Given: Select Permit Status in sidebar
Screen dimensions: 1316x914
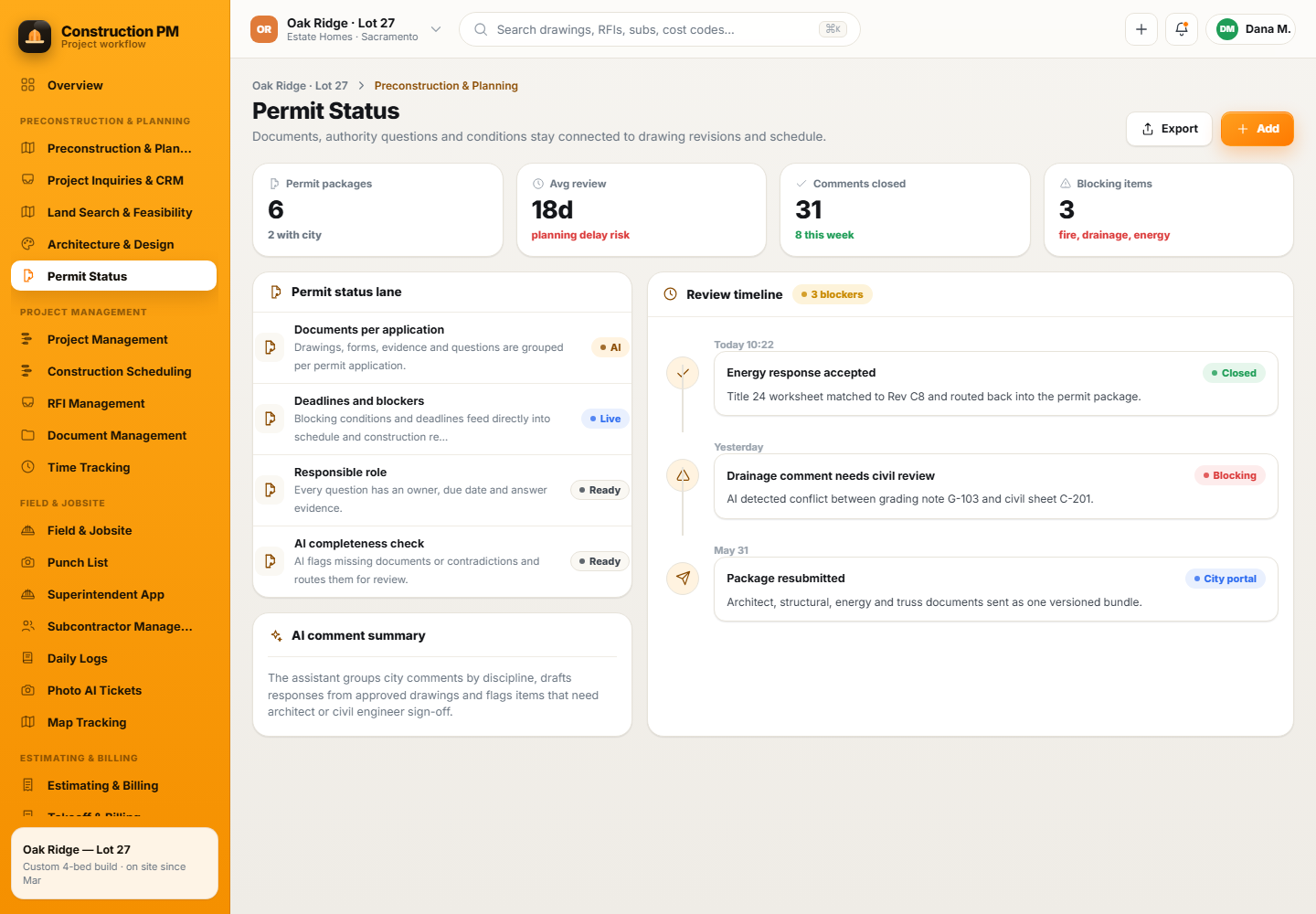Looking at the screenshot, I should coord(113,276).
